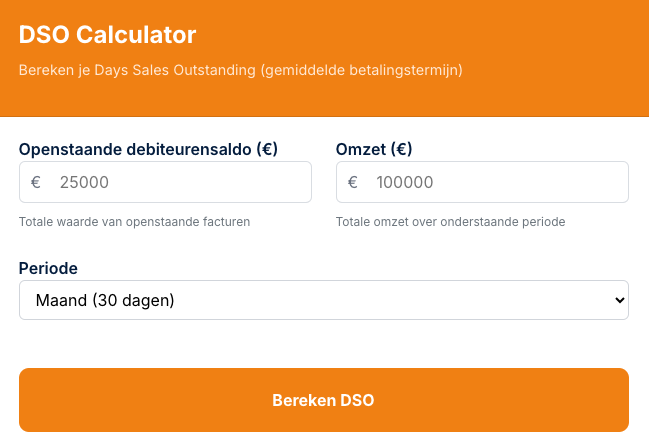The height and width of the screenshot is (443, 649).
Task: Select the 'Maand (30 dagen)' option text
Action: (x=105, y=300)
